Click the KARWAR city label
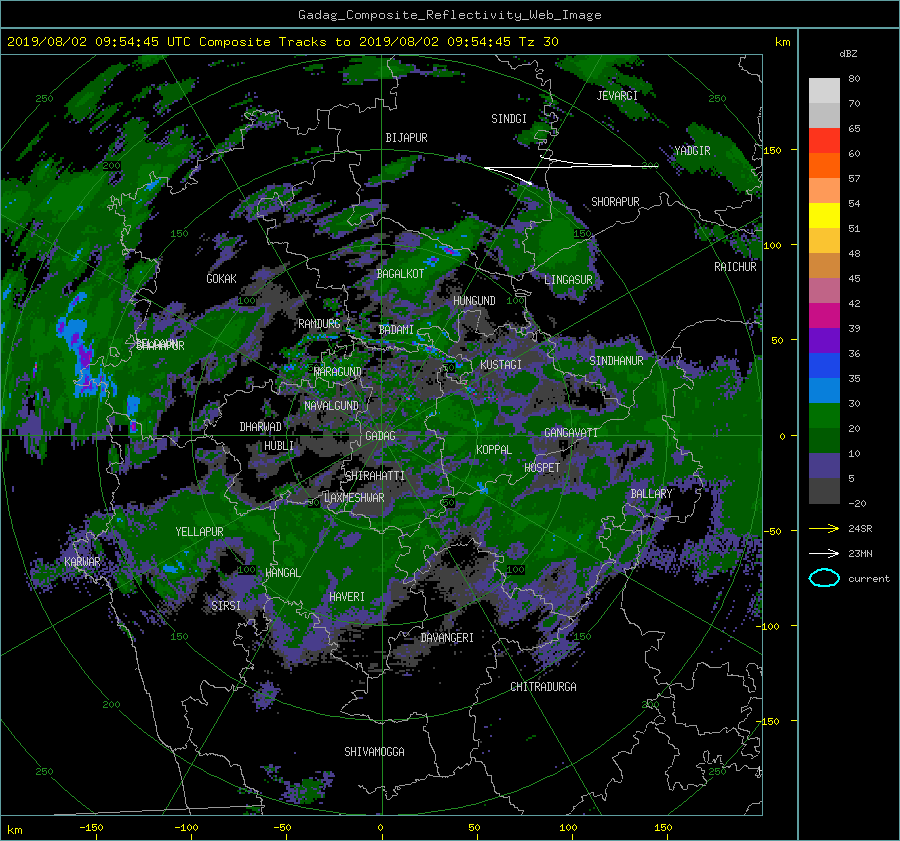The height and width of the screenshot is (841, 900). pos(82,562)
